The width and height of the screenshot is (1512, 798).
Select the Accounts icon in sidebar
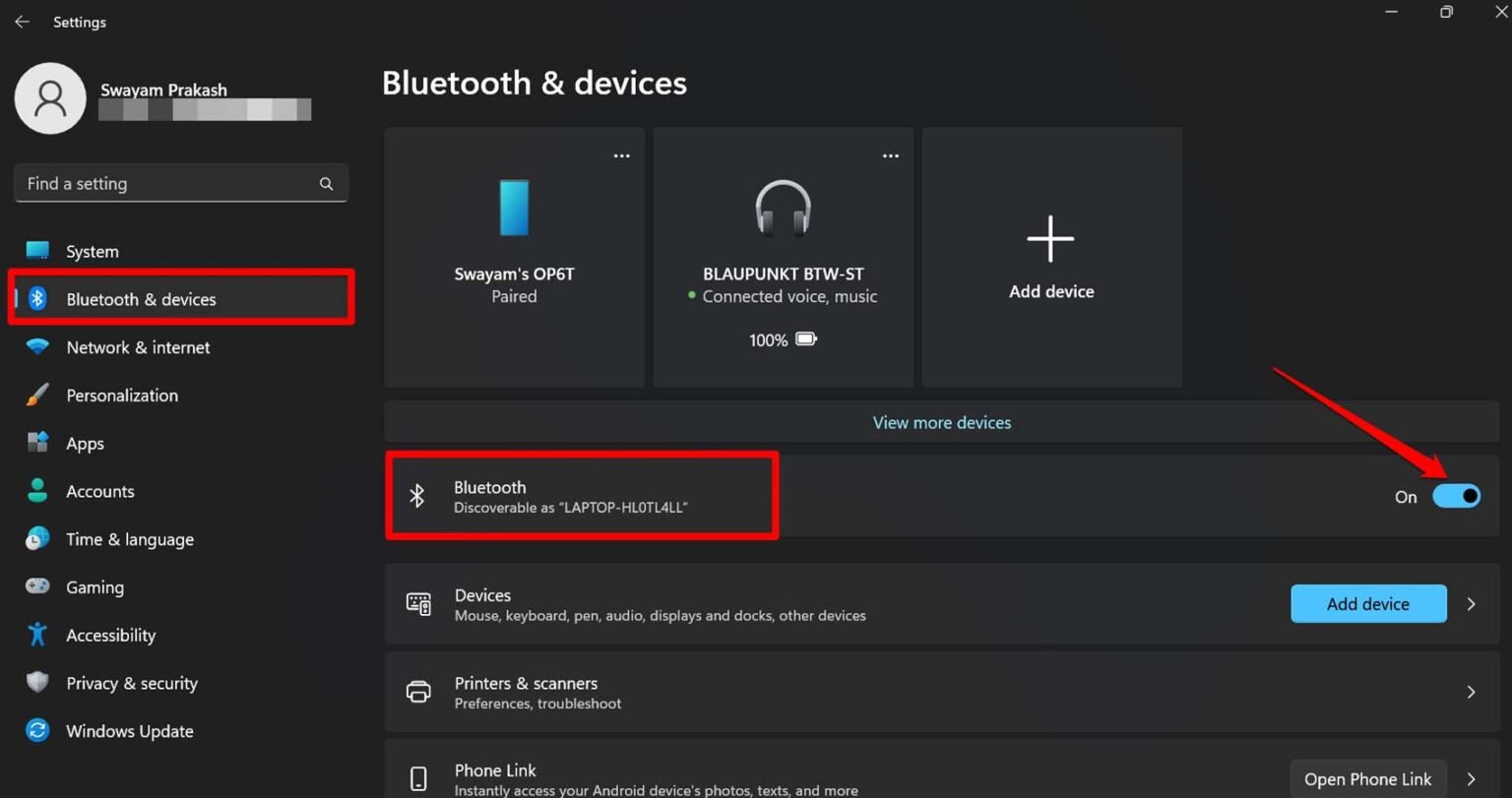(x=36, y=491)
